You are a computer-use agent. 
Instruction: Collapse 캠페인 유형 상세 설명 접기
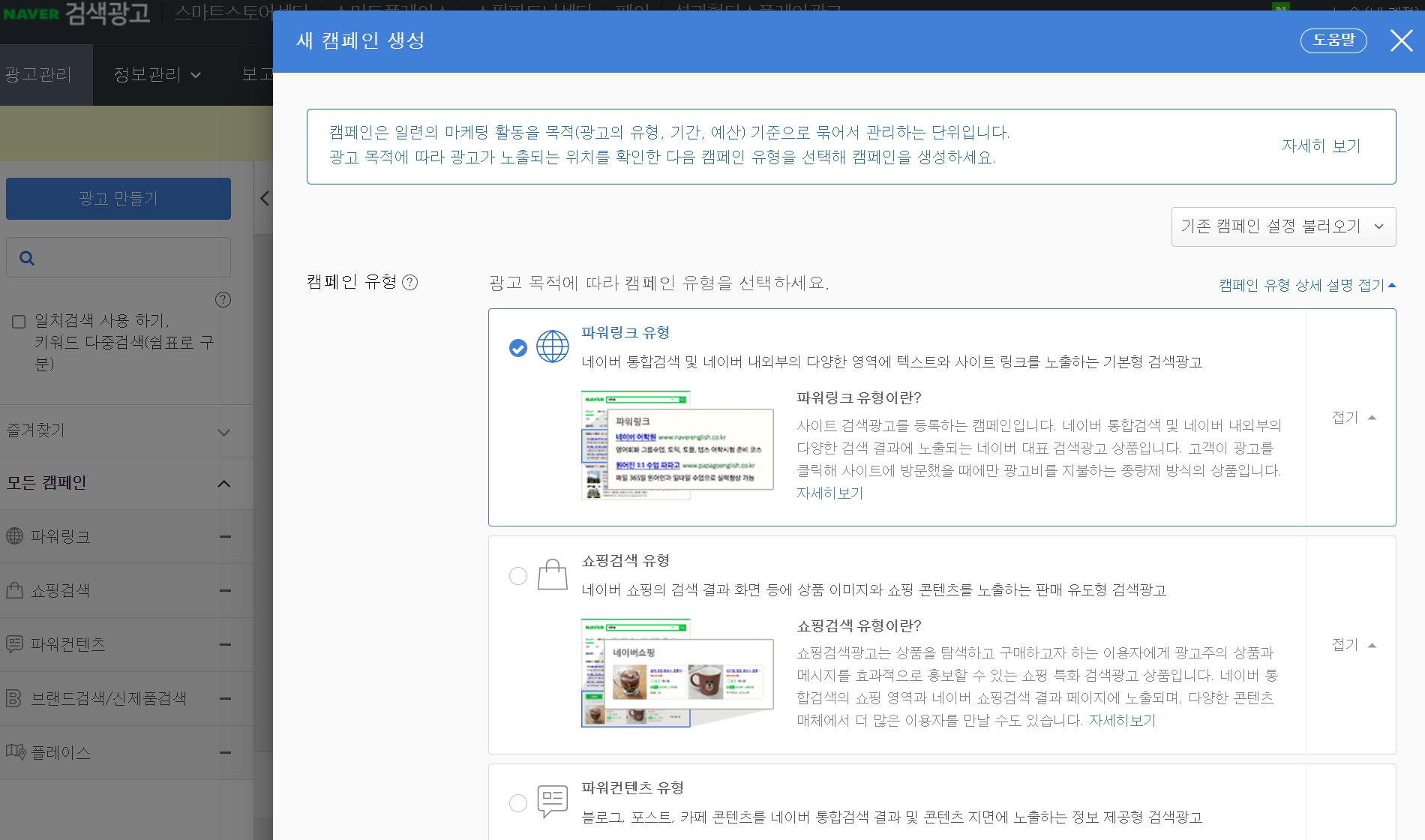click(1306, 285)
